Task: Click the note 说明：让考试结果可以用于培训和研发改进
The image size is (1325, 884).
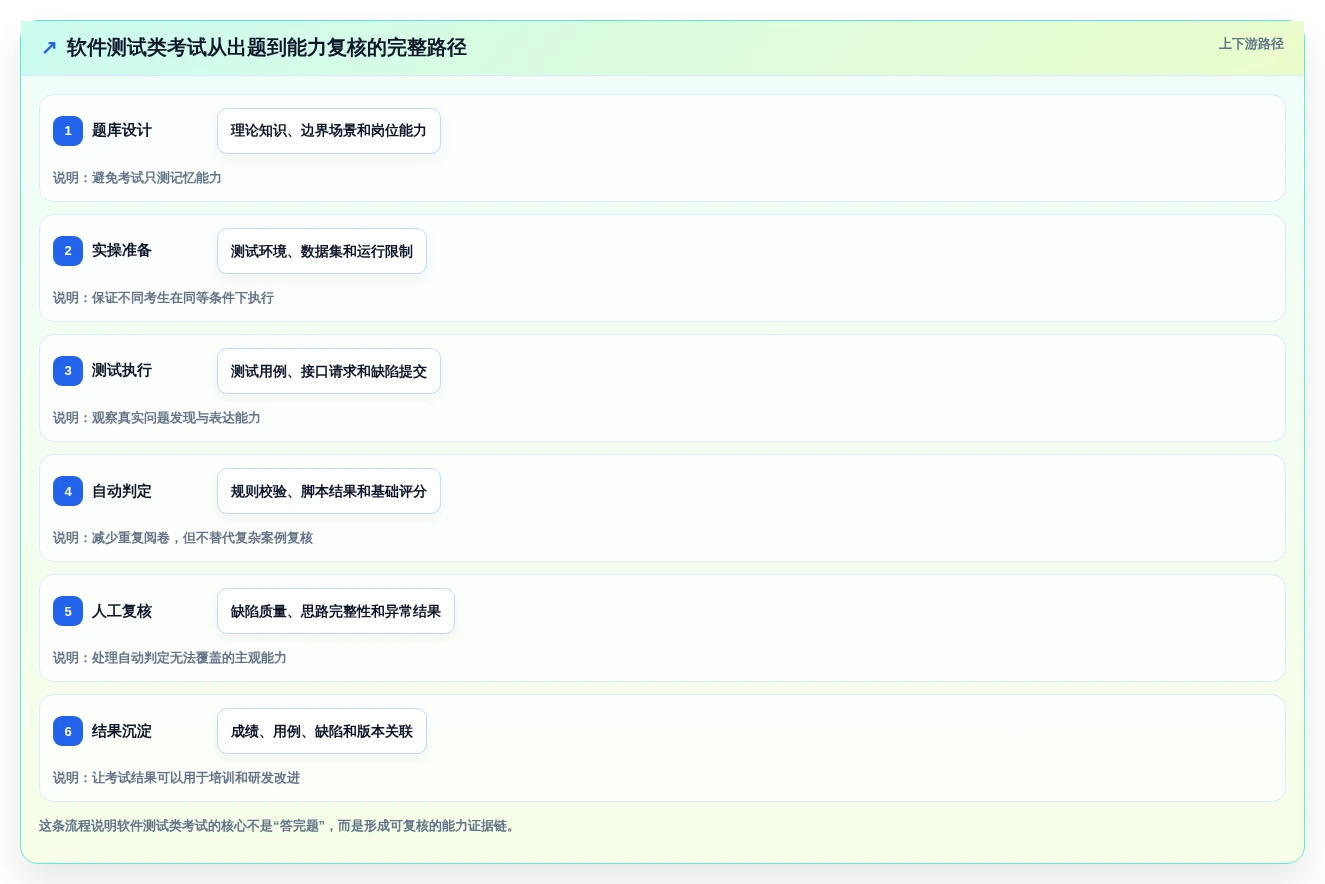Action: pos(176,778)
